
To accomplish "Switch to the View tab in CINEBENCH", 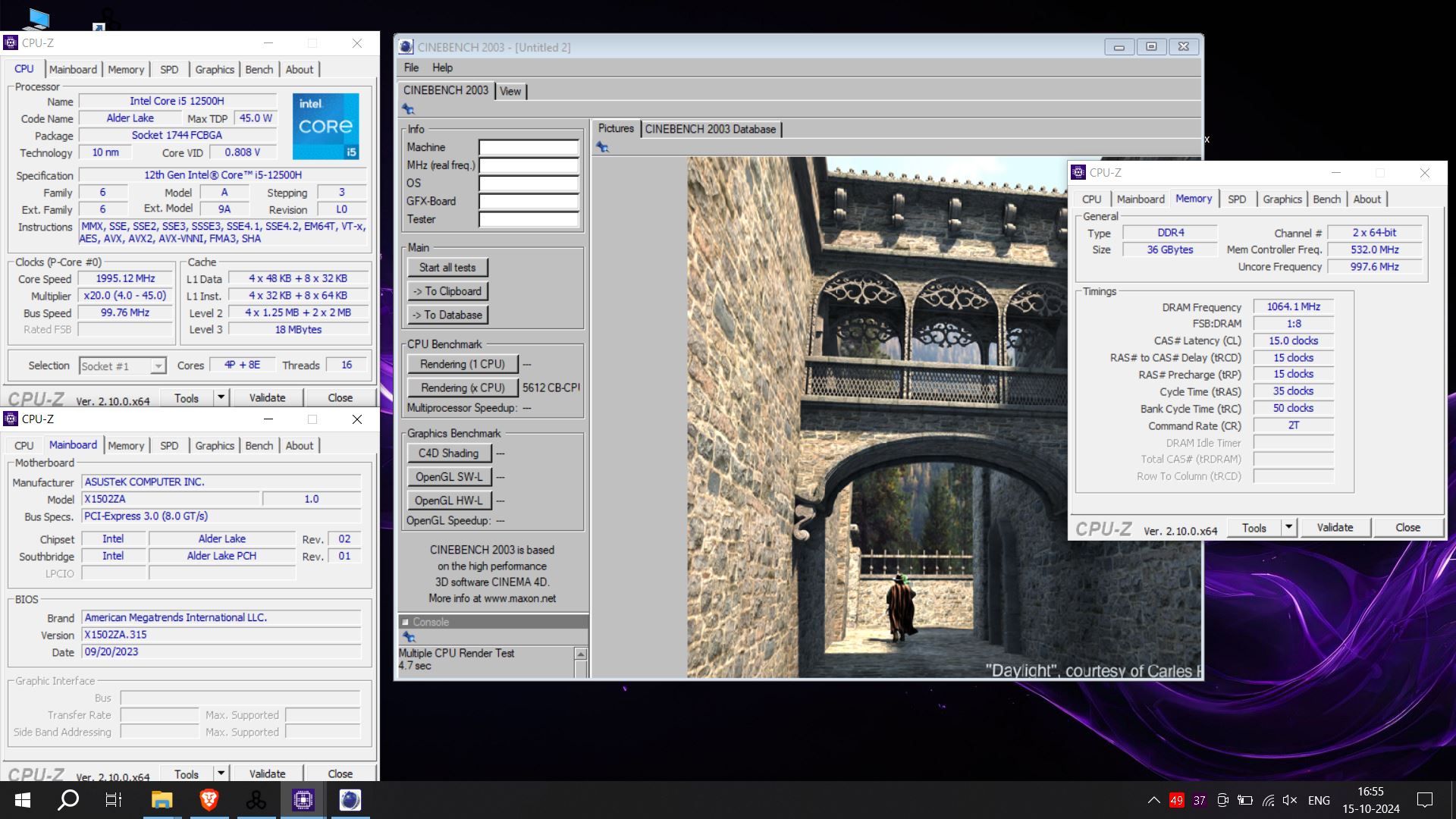I will tap(510, 91).
